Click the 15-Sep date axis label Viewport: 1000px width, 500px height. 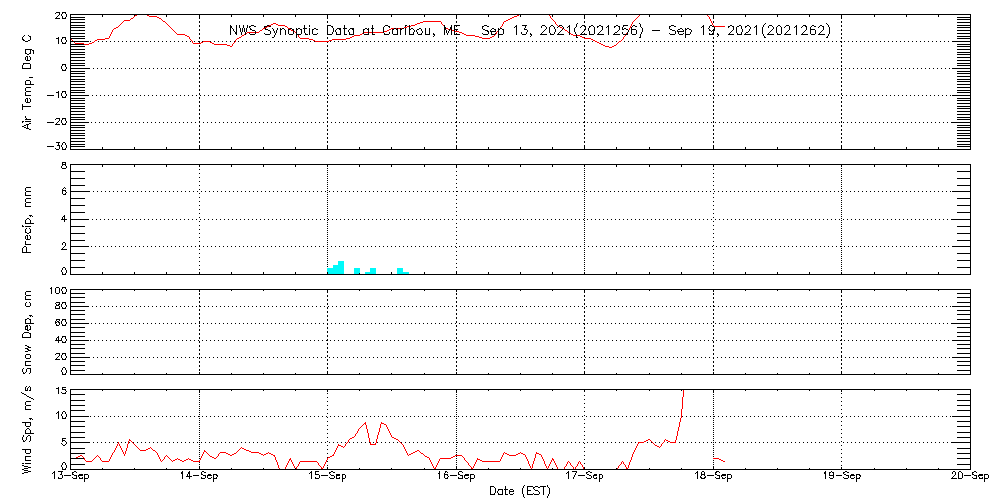[328, 476]
